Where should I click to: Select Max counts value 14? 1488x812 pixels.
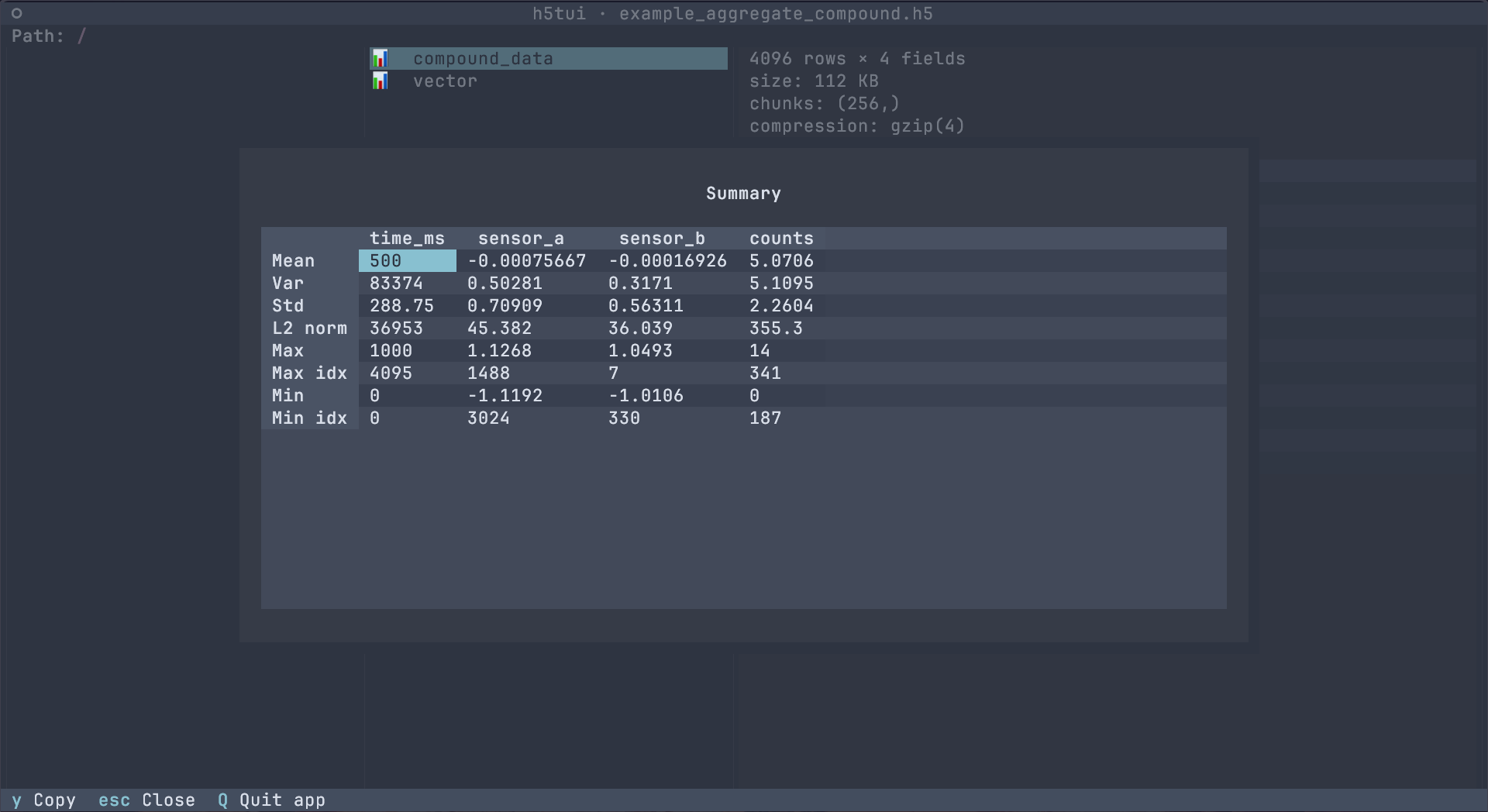tap(759, 351)
